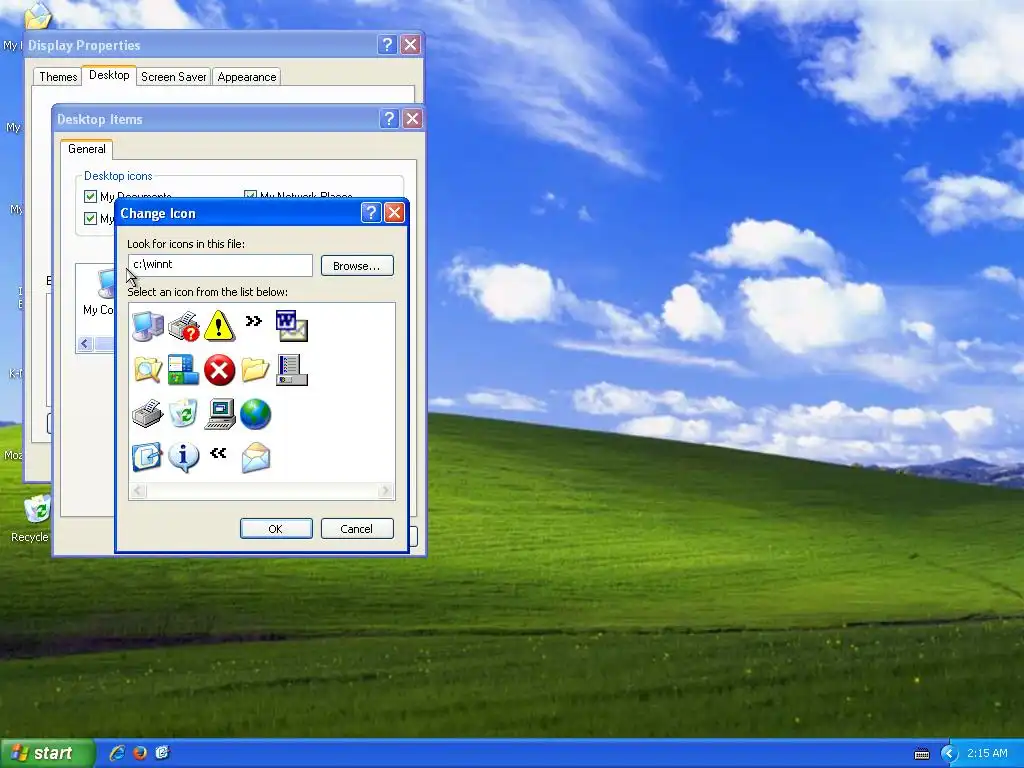Open the Start menu
Screen dimensions: 1024x768
47,753
